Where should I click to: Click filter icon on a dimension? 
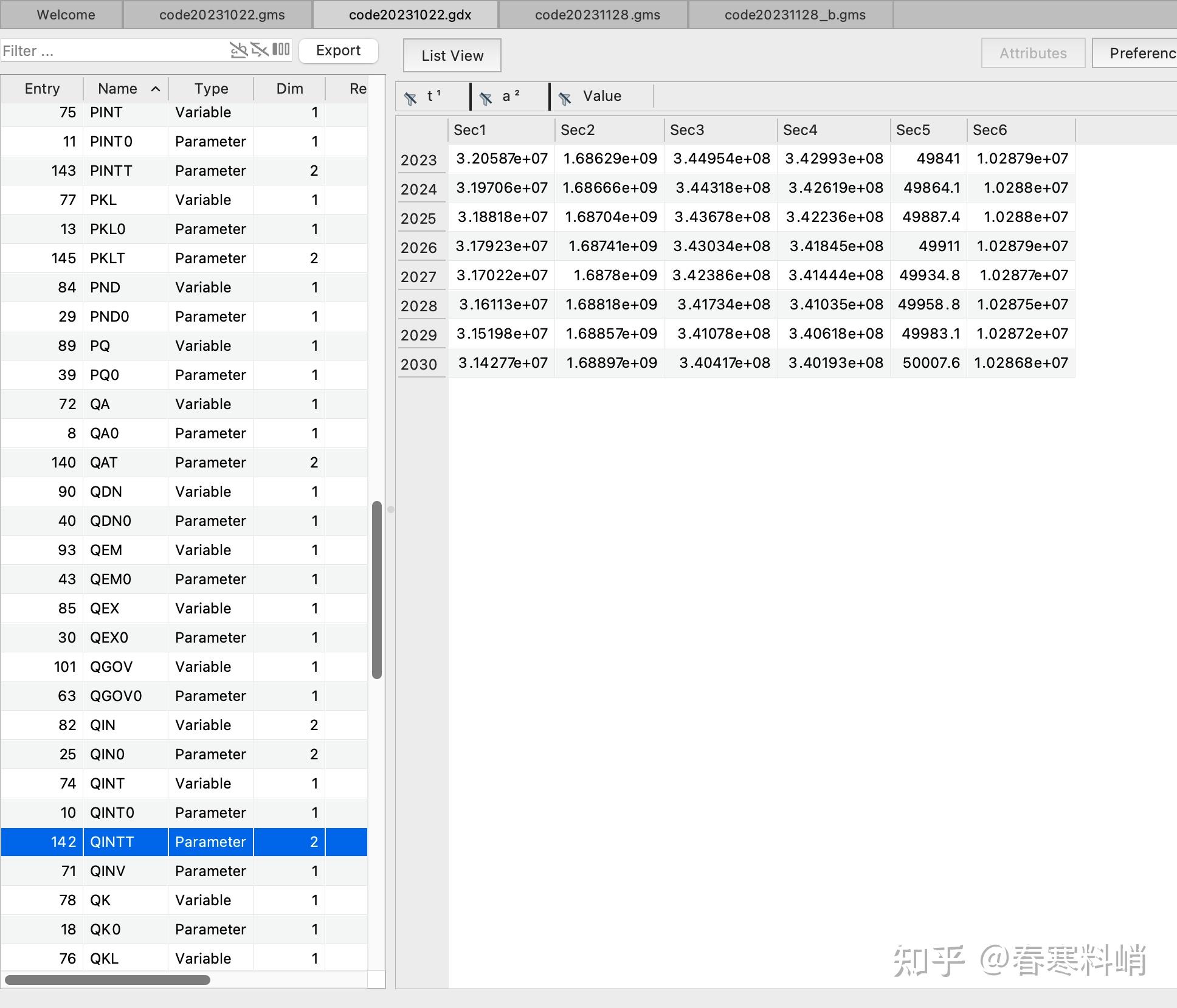click(x=486, y=98)
